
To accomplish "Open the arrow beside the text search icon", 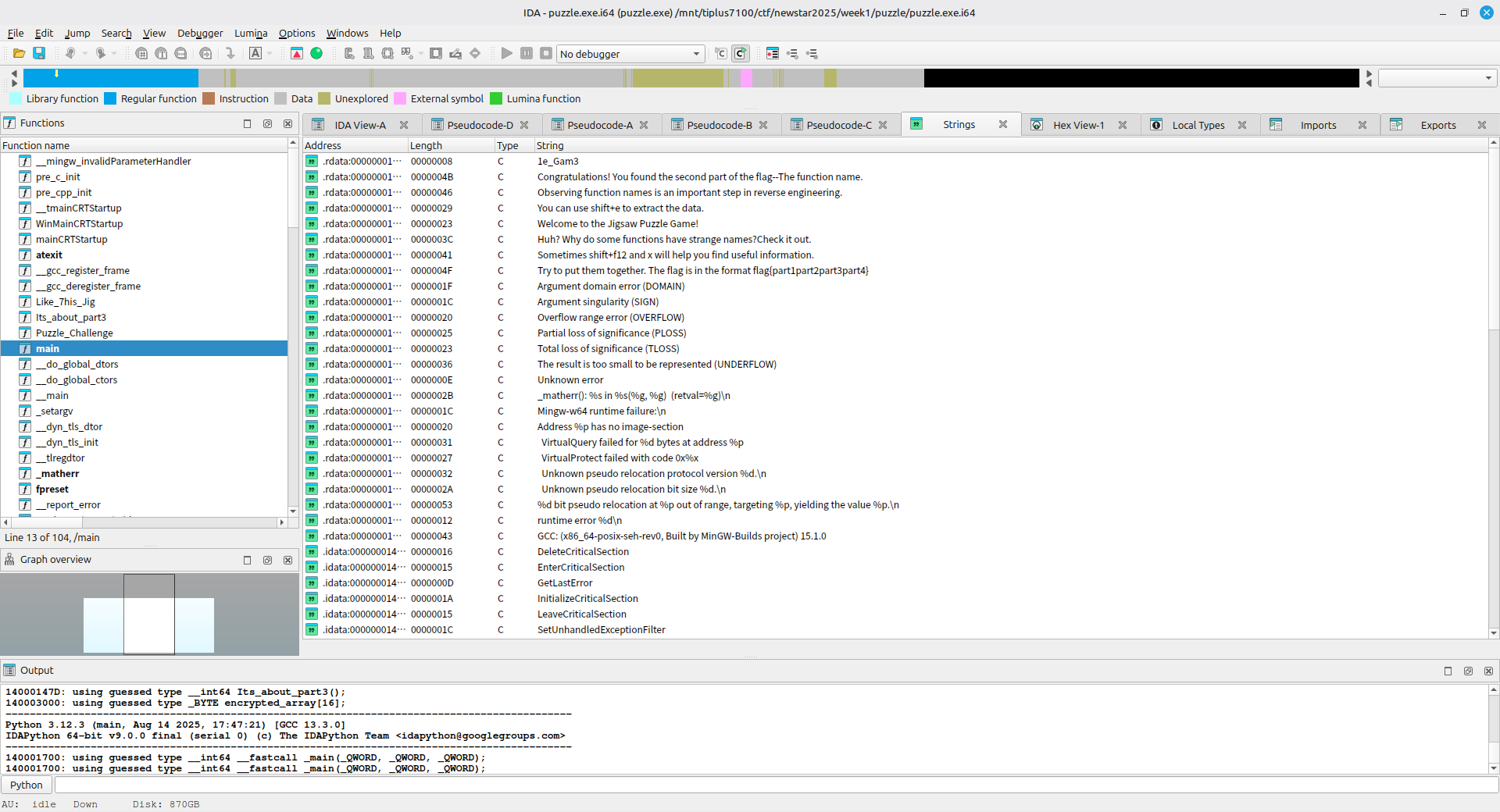I will pyautogui.click(x=270, y=53).
